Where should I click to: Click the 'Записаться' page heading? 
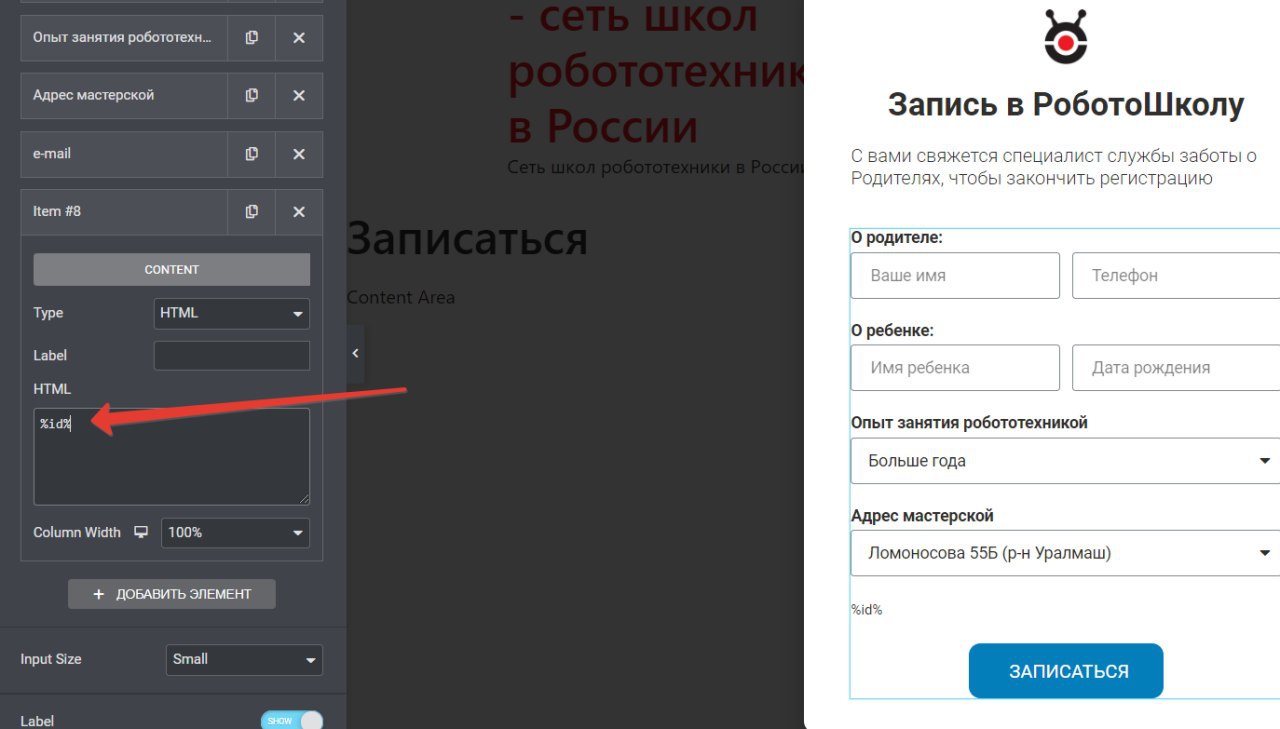coord(467,238)
